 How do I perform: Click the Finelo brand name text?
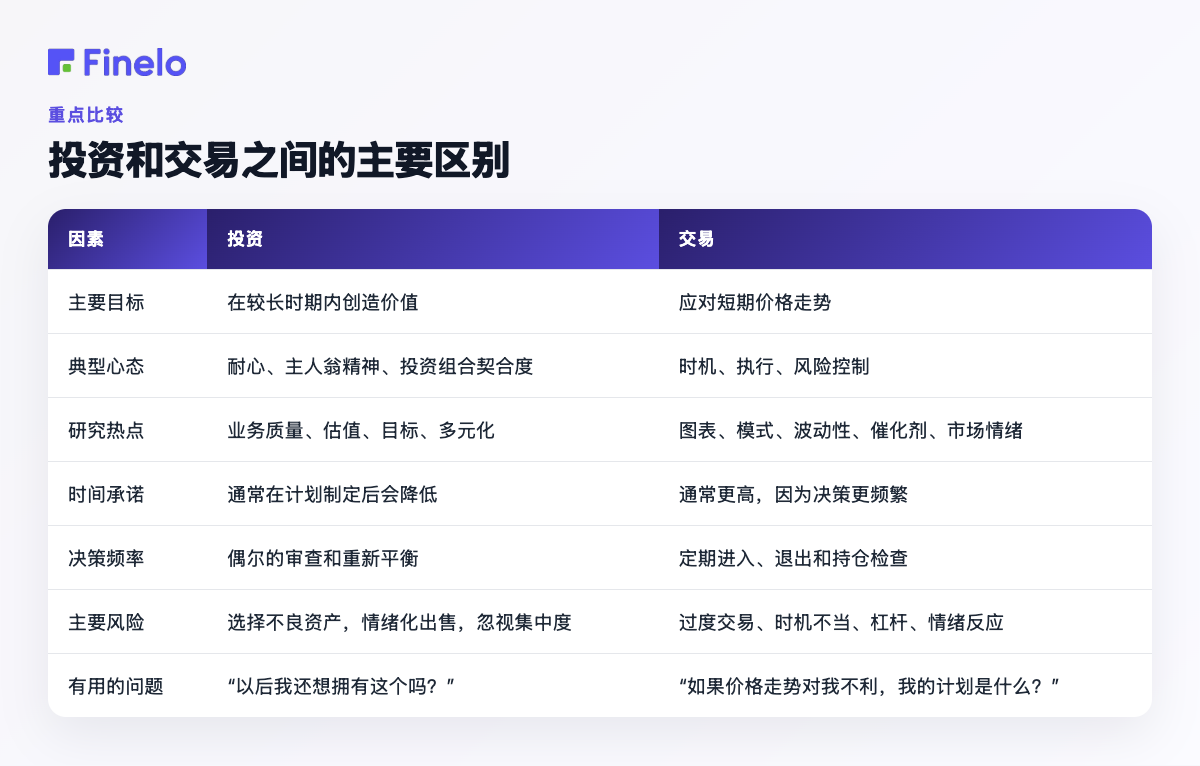pos(135,62)
